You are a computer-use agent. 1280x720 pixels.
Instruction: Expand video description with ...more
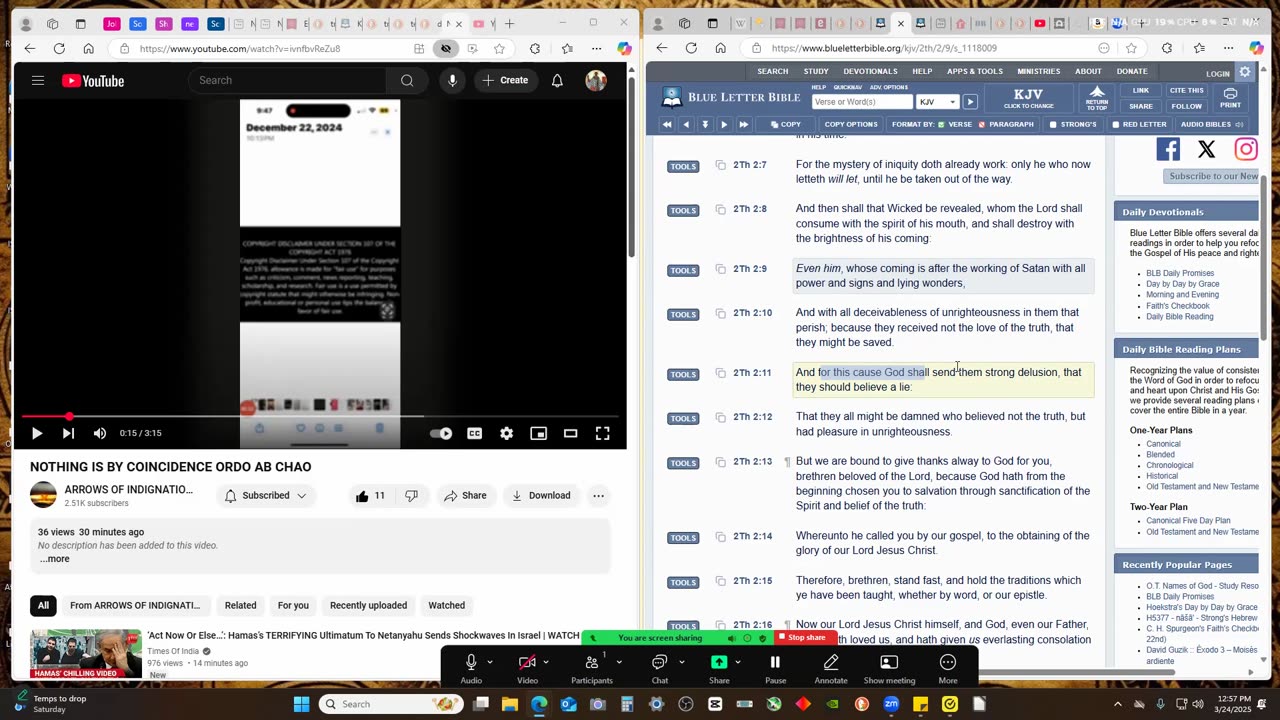55,559
